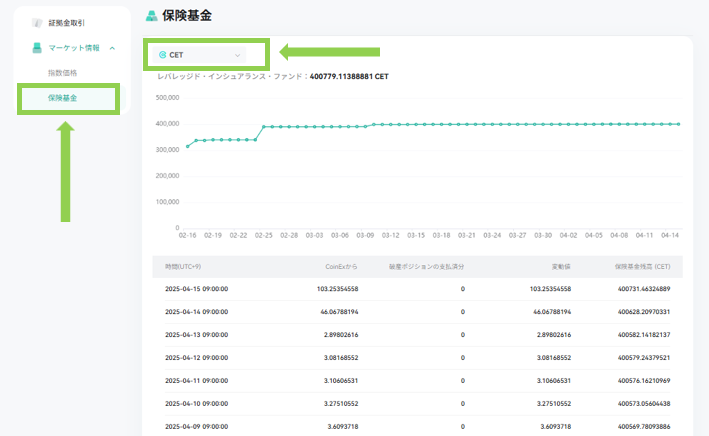The width and height of the screenshot is (709, 436).
Task: Click the 2025-04-12 09:00:00 row date
Action: coord(196,357)
